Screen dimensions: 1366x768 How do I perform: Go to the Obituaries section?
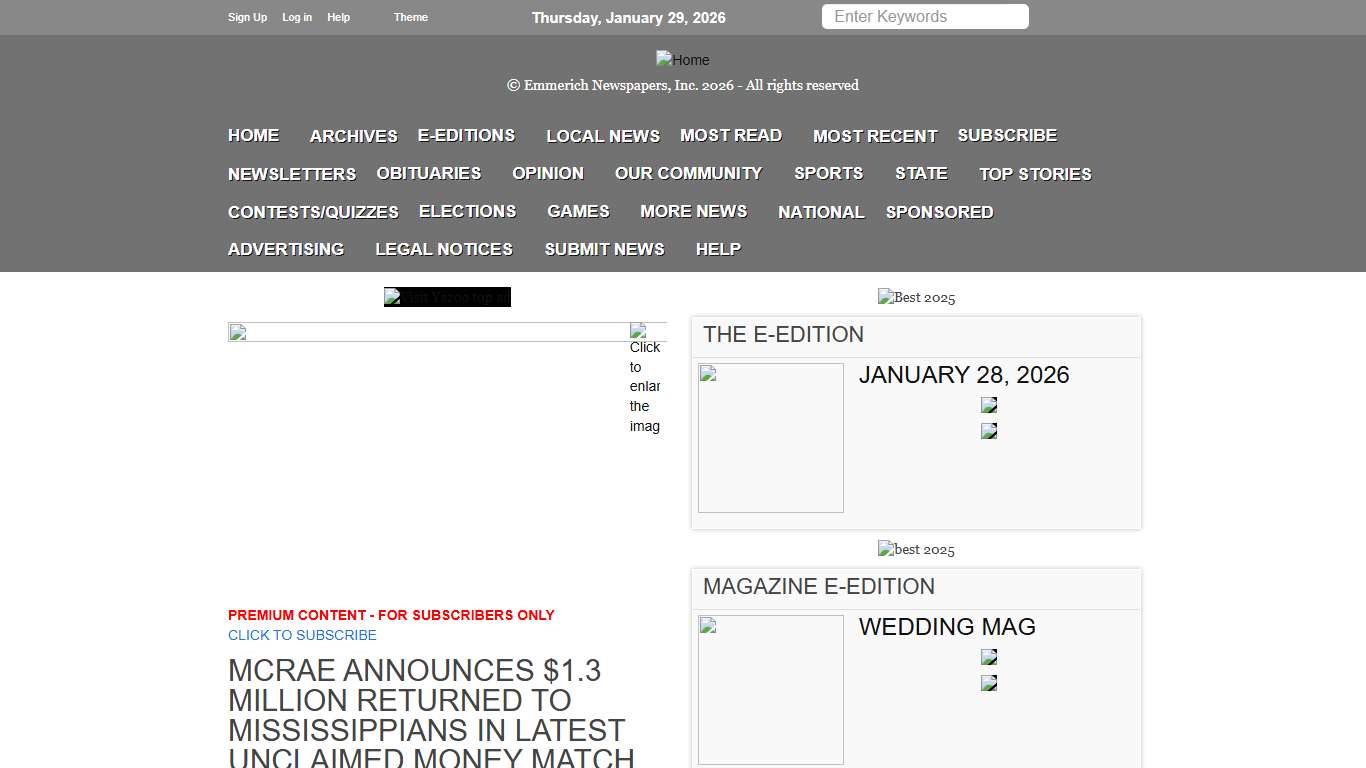pos(428,173)
